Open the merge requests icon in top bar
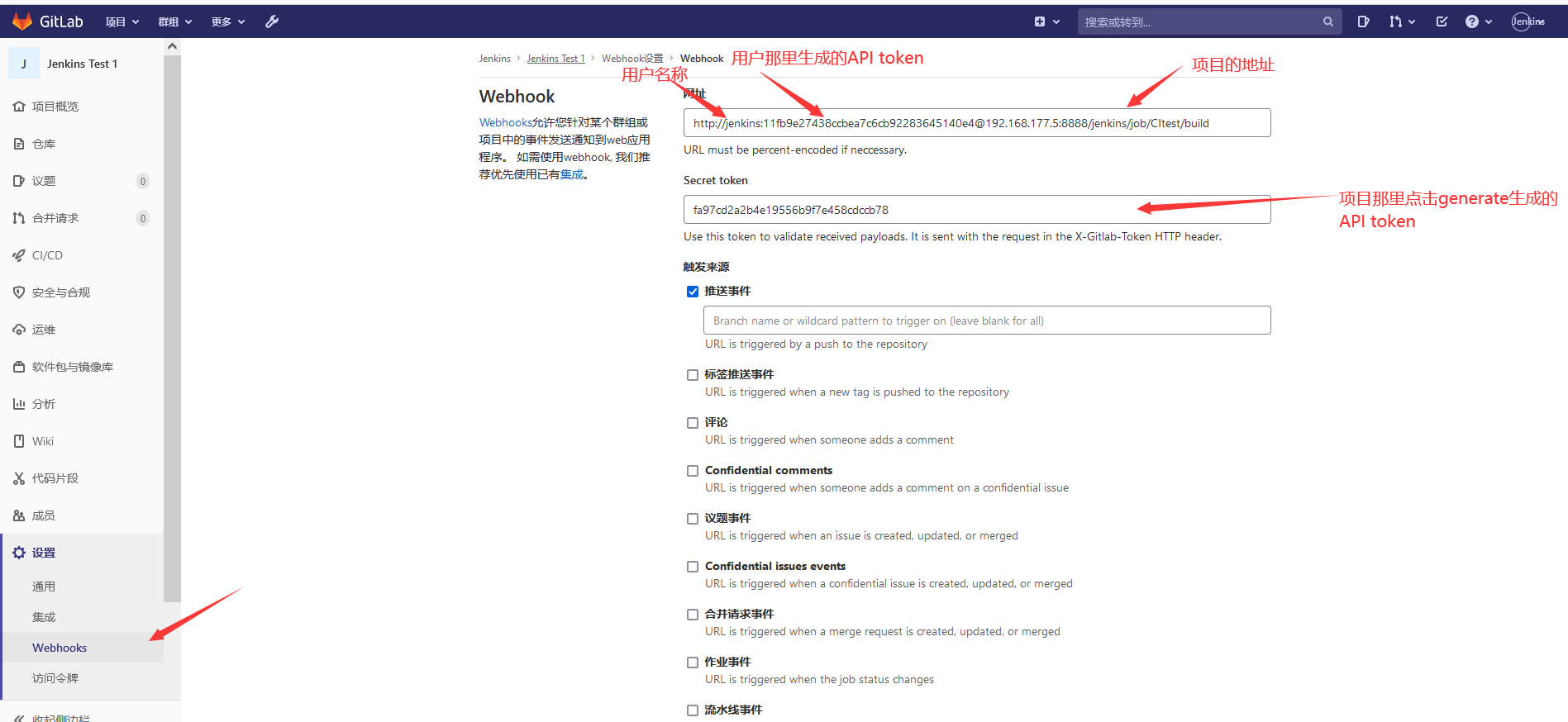The width and height of the screenshot is (1568, 722). click(1395, 21)
